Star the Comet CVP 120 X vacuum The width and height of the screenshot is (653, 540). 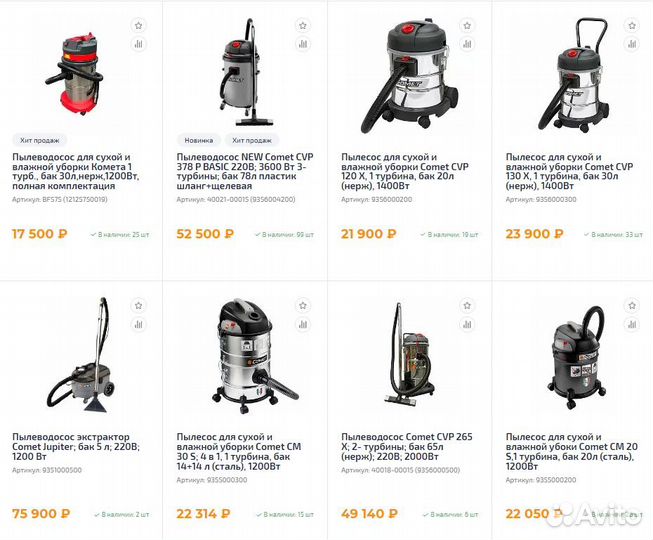pyautogui.click(x=467, y=25)
